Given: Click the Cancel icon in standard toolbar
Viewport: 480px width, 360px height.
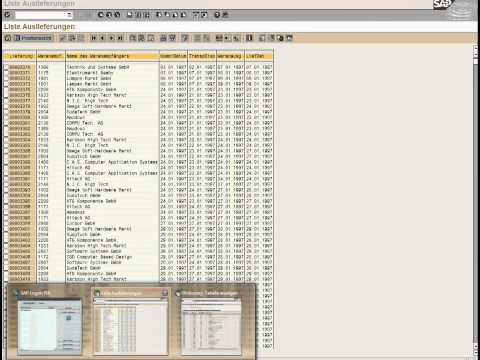Looking at the screenshot, I should coord(117,15).
